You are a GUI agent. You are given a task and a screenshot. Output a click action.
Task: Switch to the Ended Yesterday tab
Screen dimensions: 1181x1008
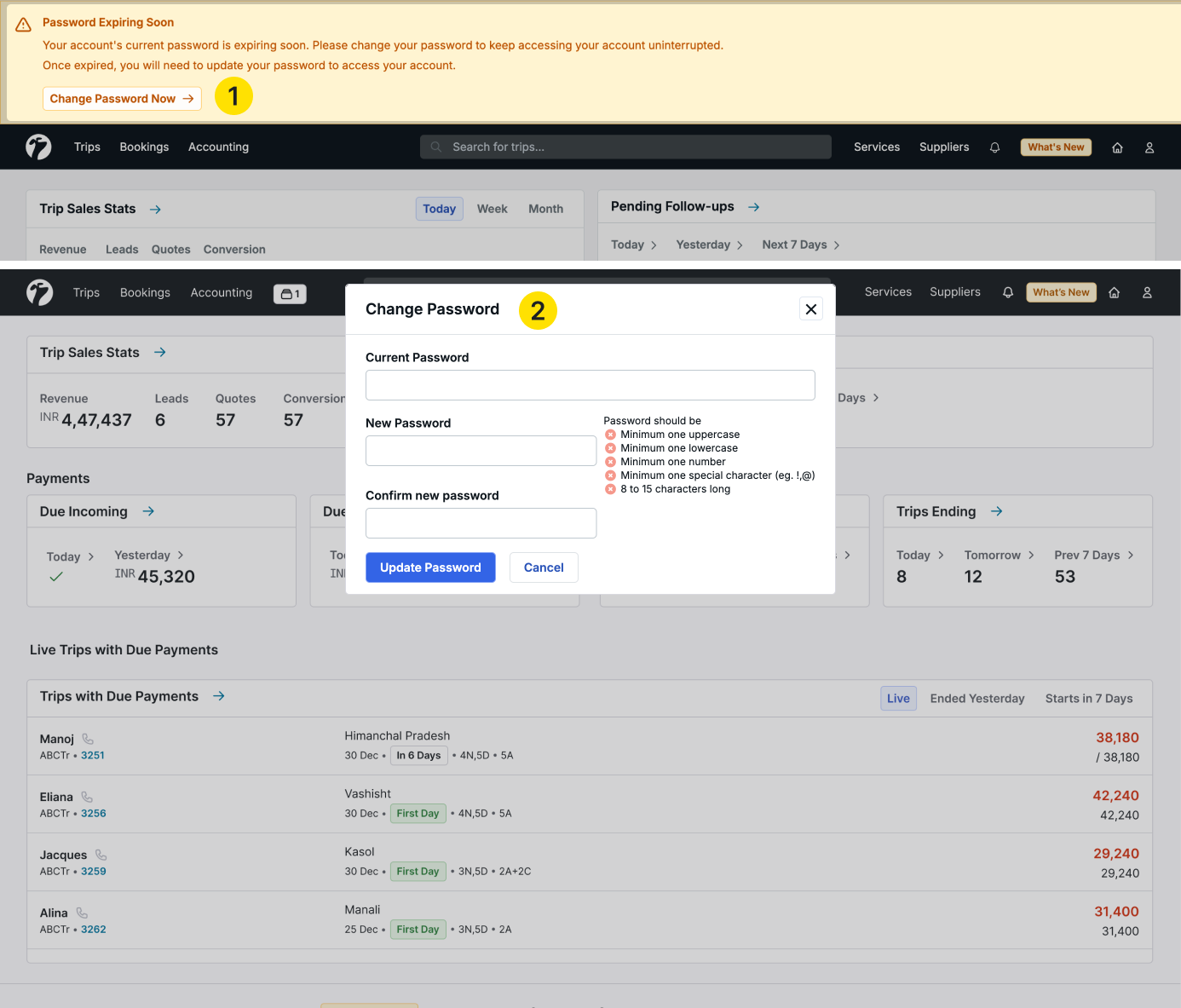tap(977, 699)
